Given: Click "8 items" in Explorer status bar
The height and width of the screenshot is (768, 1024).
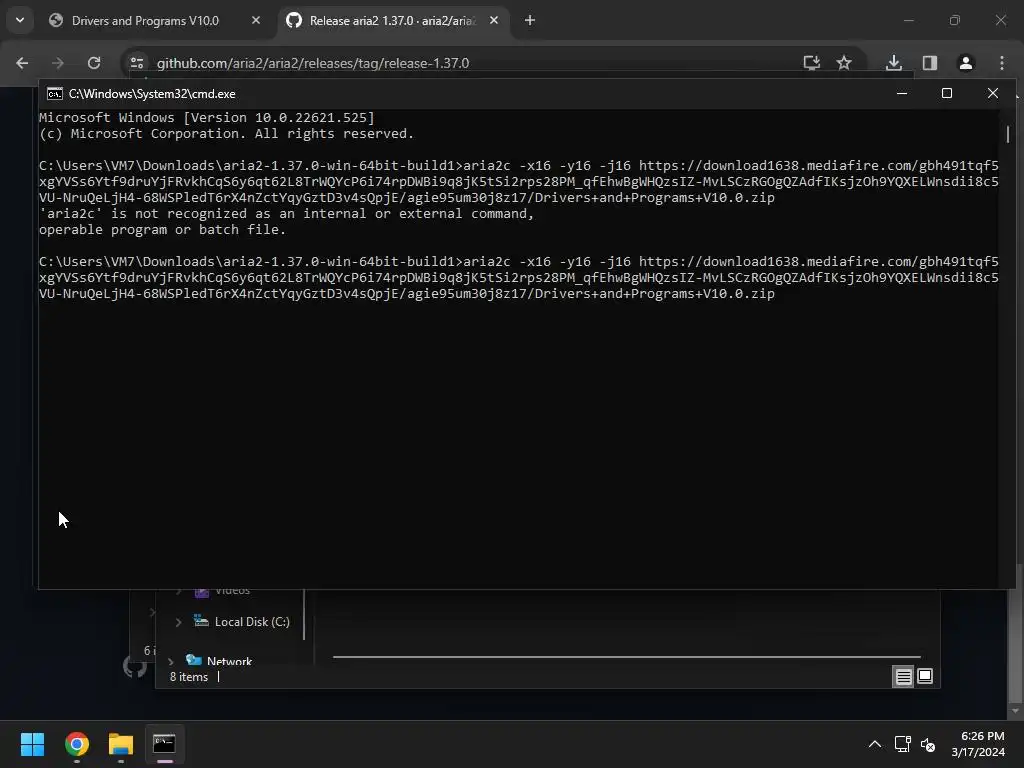Looking at the screenshot, I should click(189, 677).
